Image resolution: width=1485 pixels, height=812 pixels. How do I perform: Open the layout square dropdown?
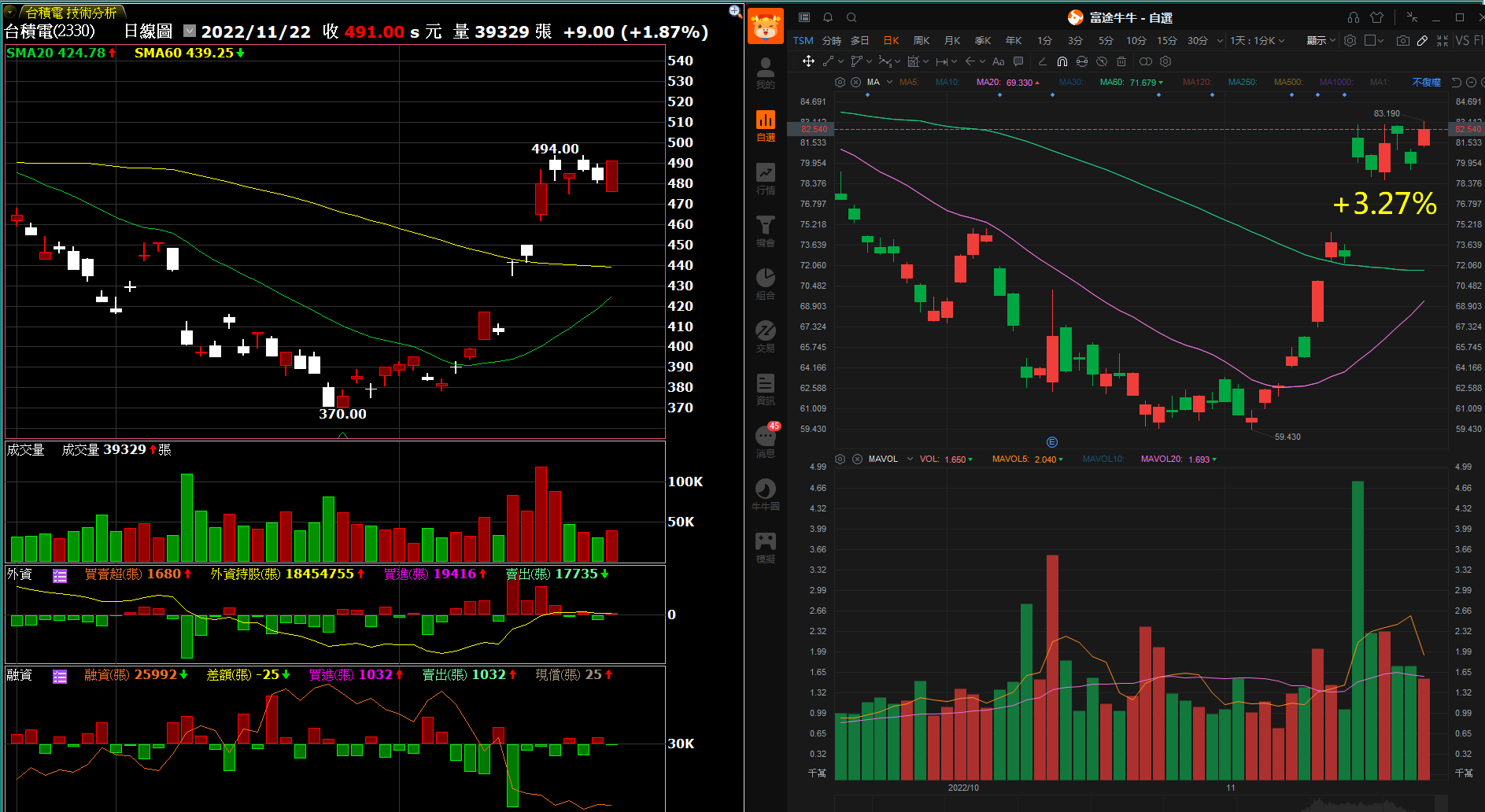pos(1375,40)
